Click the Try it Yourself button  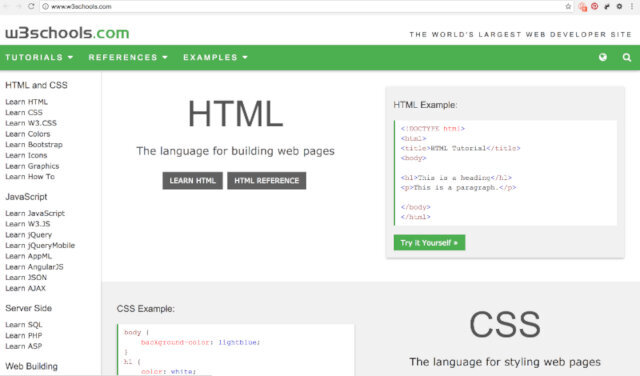429,243
